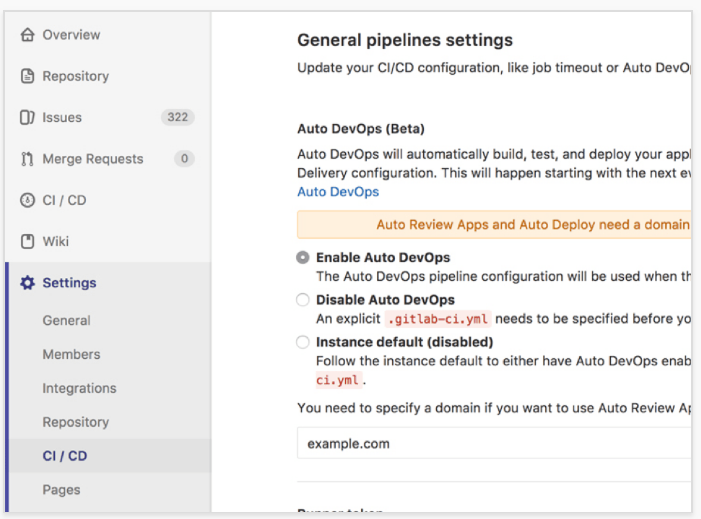Screen dimensions: 701x519
Task: Click the Auto DevOps (Beta) heading
Action: [361, 129]
